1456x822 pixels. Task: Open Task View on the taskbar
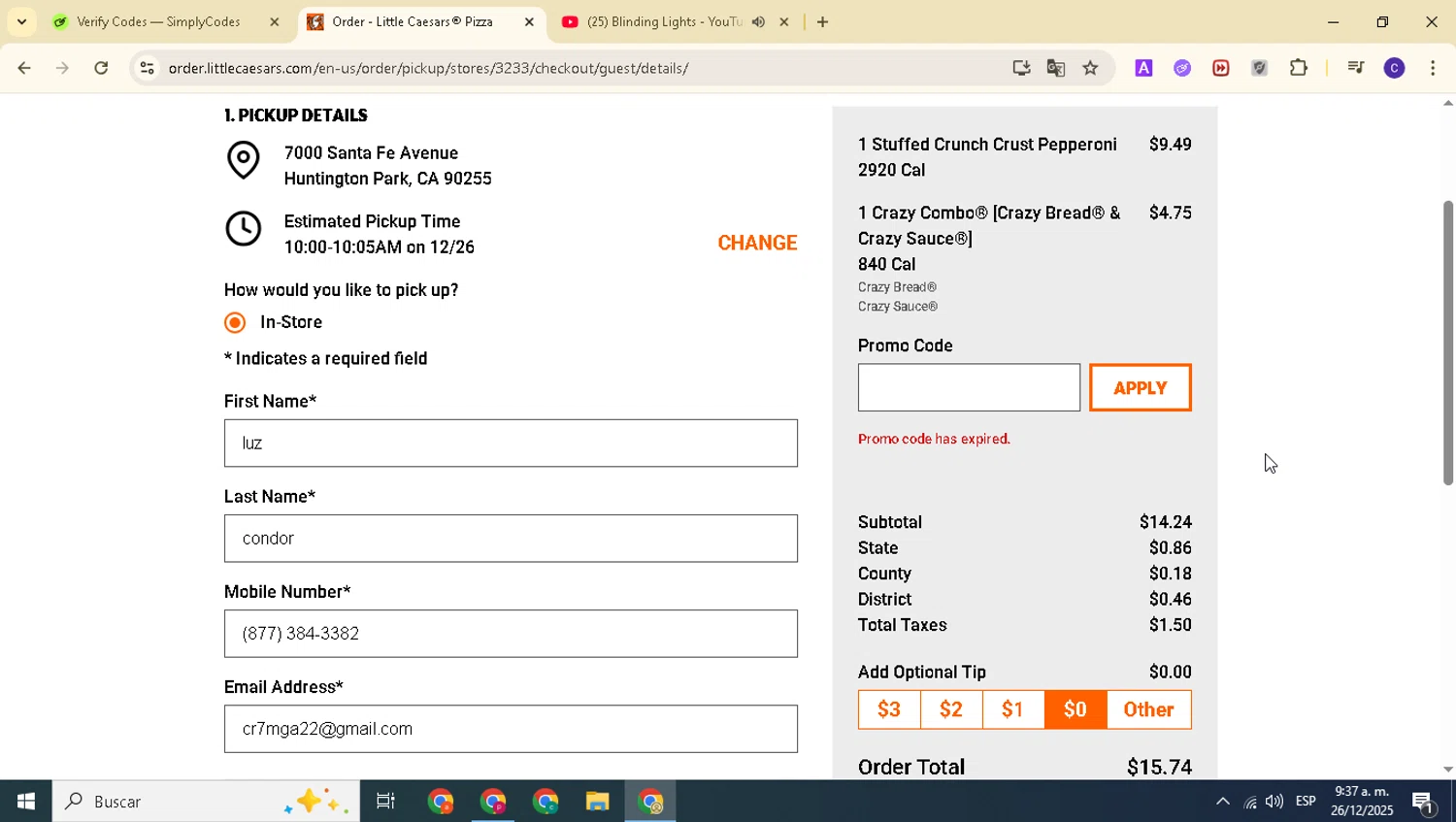coord(385,802)
